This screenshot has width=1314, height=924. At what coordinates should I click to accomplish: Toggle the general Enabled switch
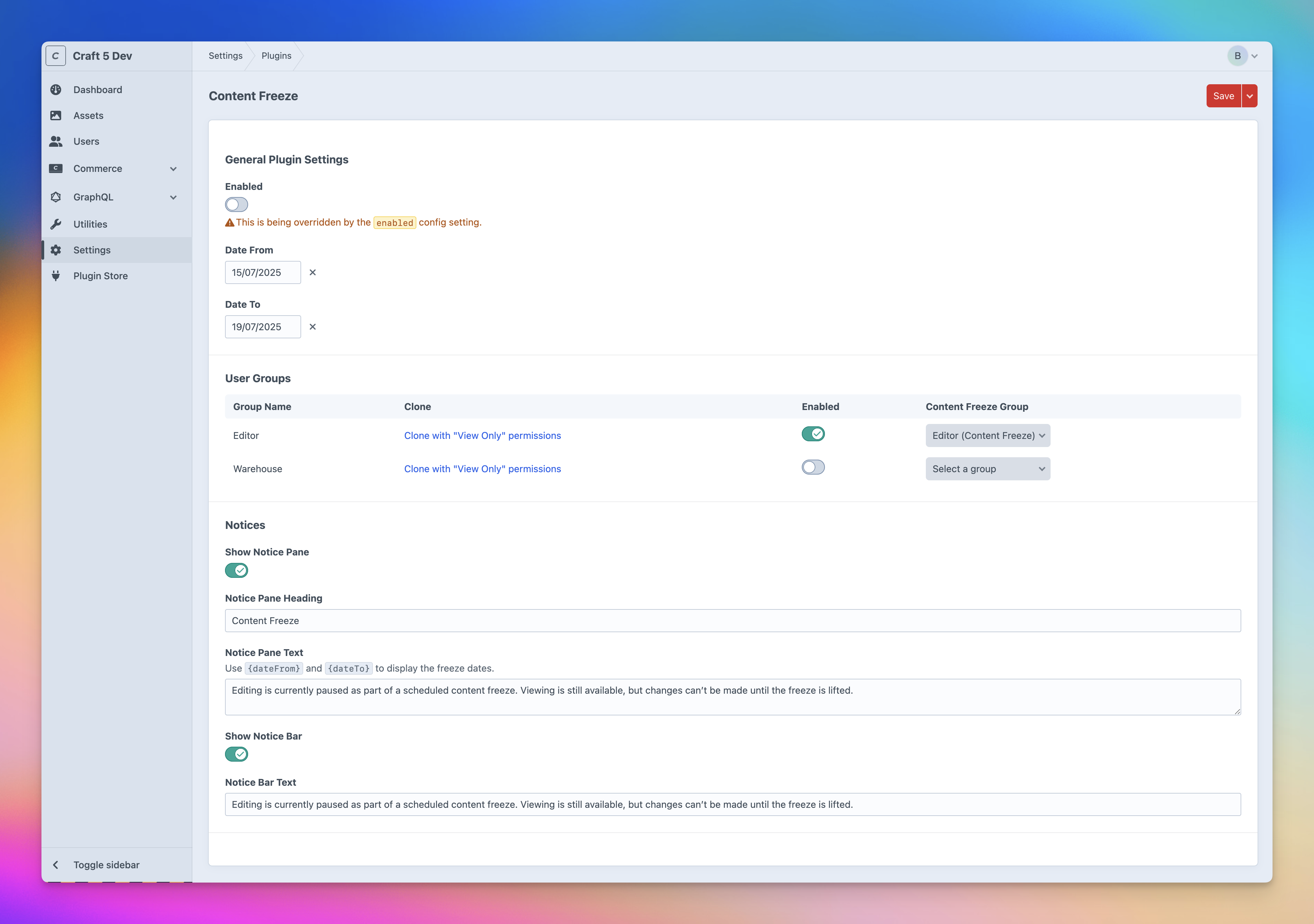[x=236, y=205]
